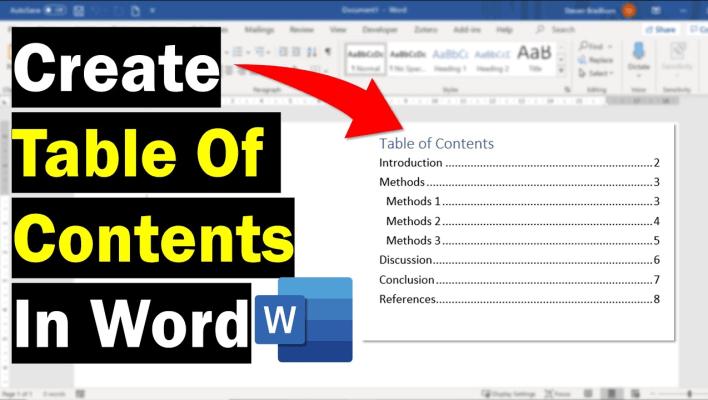Image resolution: width=708 pixels, height=400 pixels.
Task: Switch to Web Layout view icon
Action: click(636, 394)
